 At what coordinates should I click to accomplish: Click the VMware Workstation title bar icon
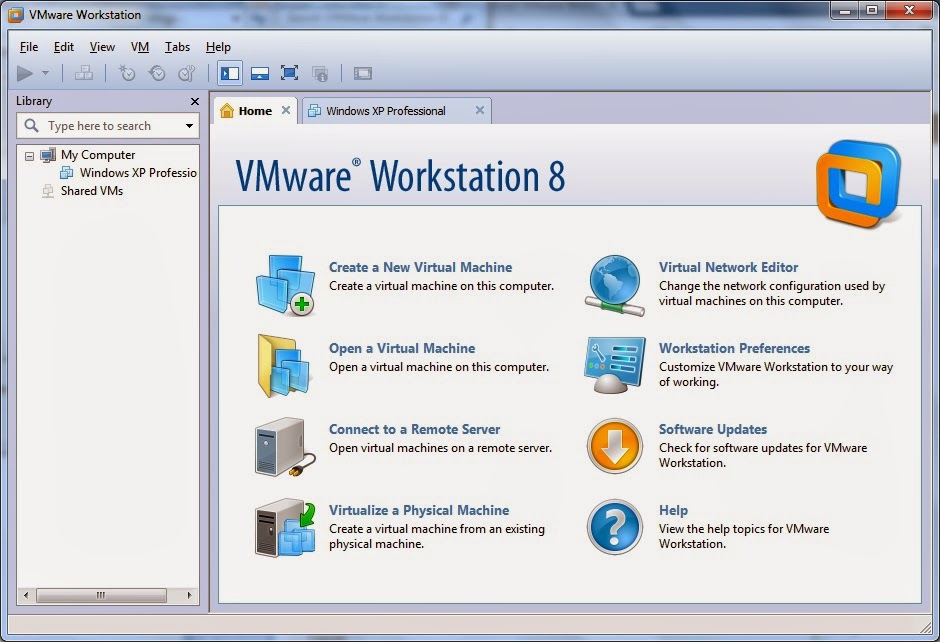[16, 14]
